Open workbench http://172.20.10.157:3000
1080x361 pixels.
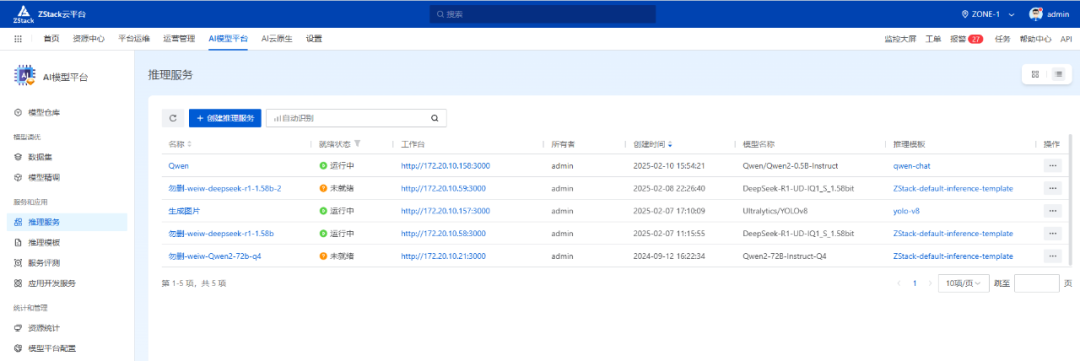(x=445, y=211)
